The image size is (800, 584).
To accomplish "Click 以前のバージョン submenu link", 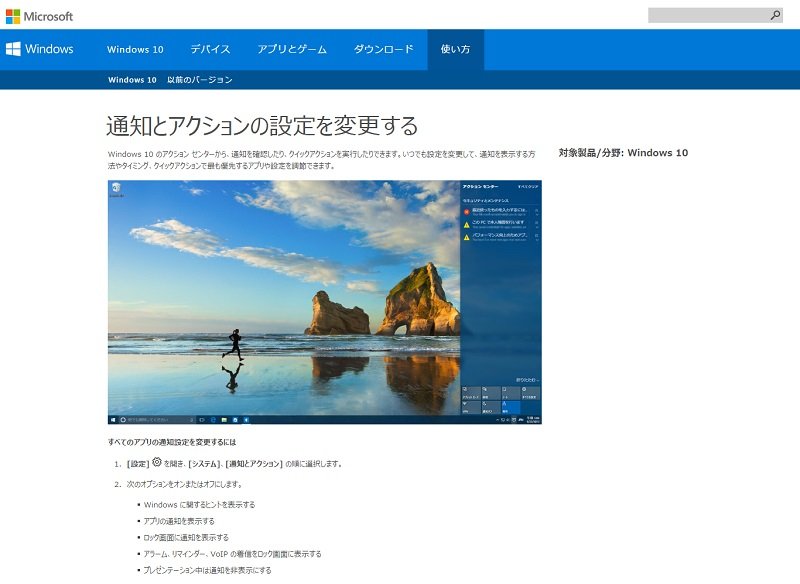I will click(200, 80).
